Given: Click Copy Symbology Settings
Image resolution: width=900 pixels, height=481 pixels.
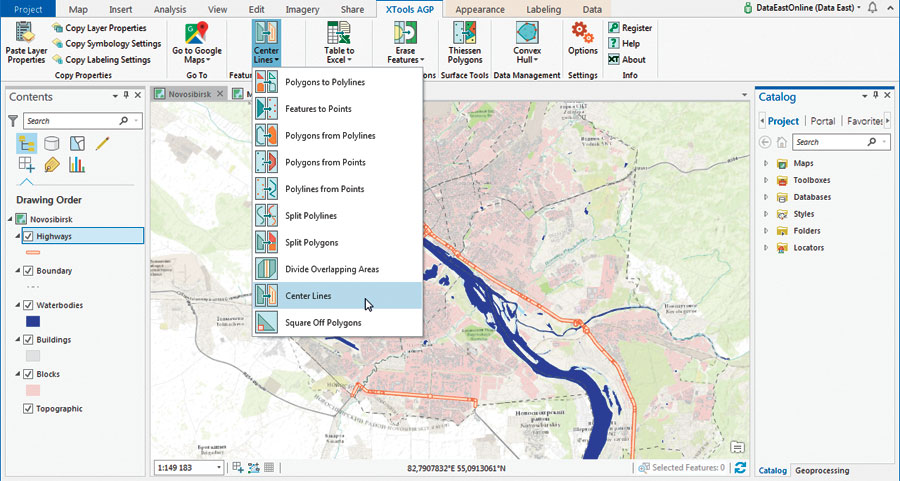Looking at the screenshot, I should point(106,44).
